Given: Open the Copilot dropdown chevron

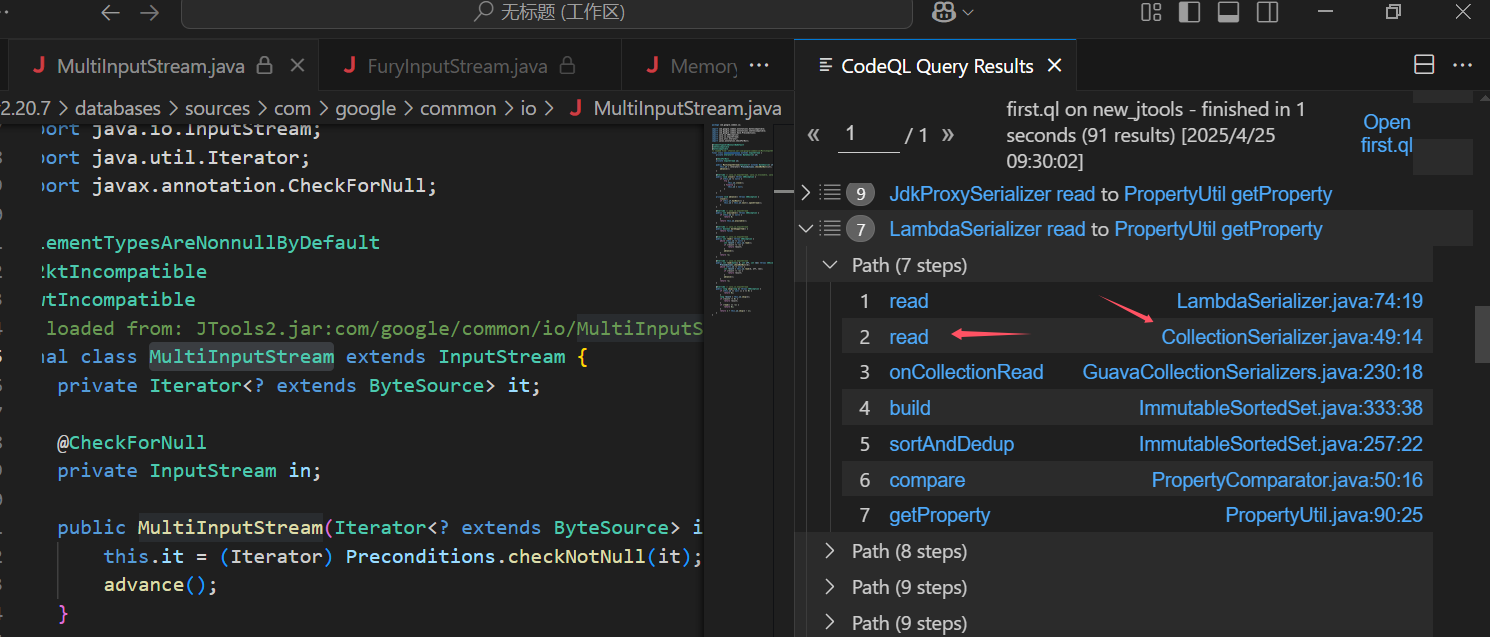Looking at the screenshot, I should [967, 12].
